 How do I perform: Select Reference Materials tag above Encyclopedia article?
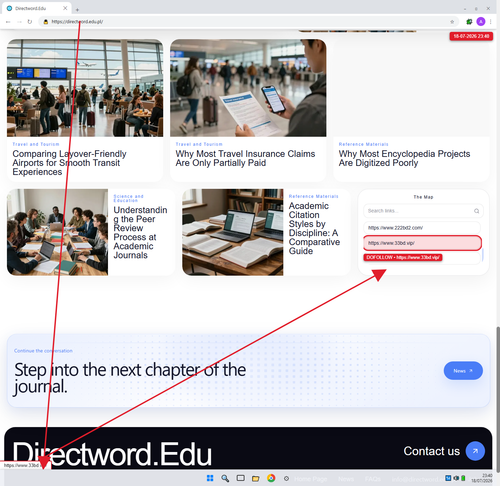(363, 144)
